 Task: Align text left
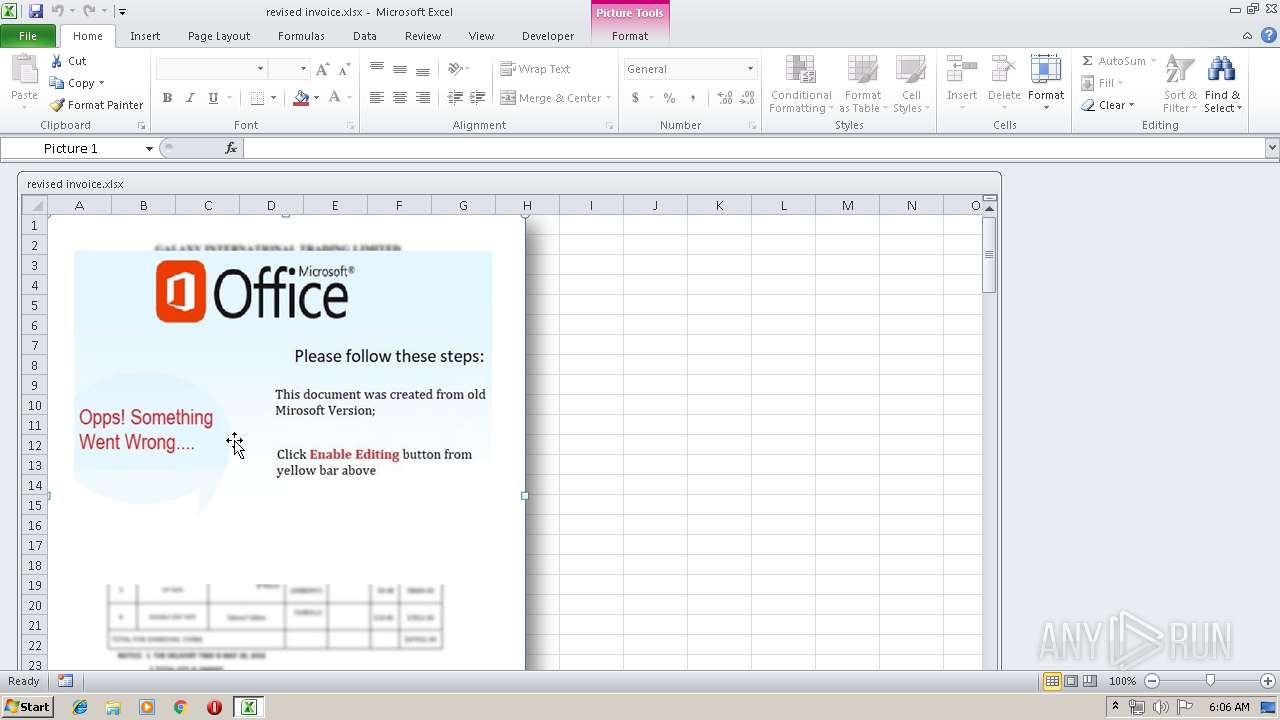tap(377, 98)
